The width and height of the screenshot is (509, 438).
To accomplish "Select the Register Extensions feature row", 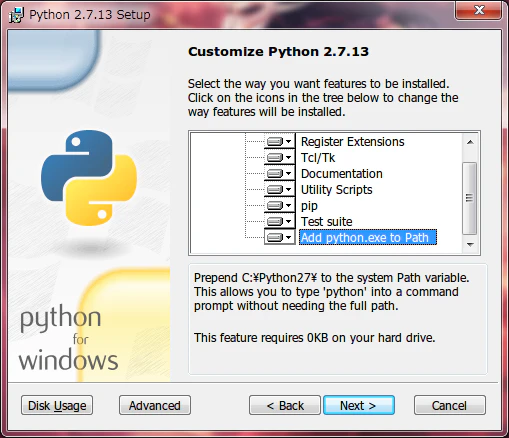I will click(x=352, y=142).
